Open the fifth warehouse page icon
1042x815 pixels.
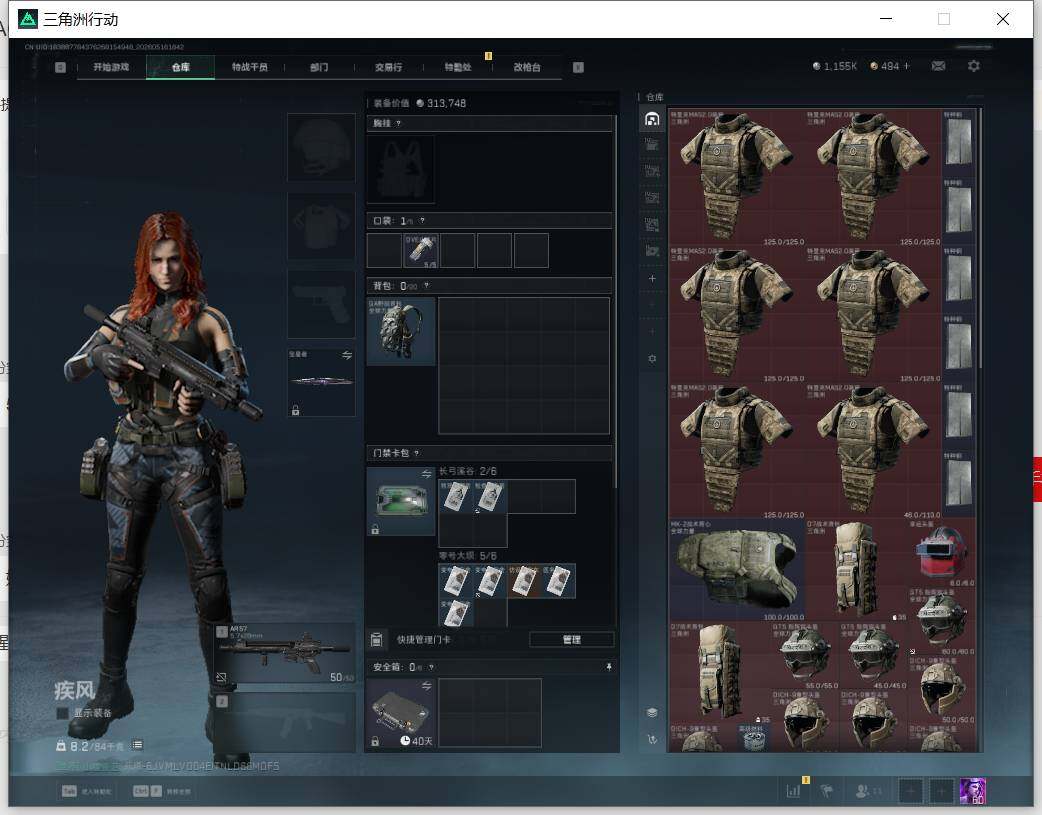tap(652, 225)
